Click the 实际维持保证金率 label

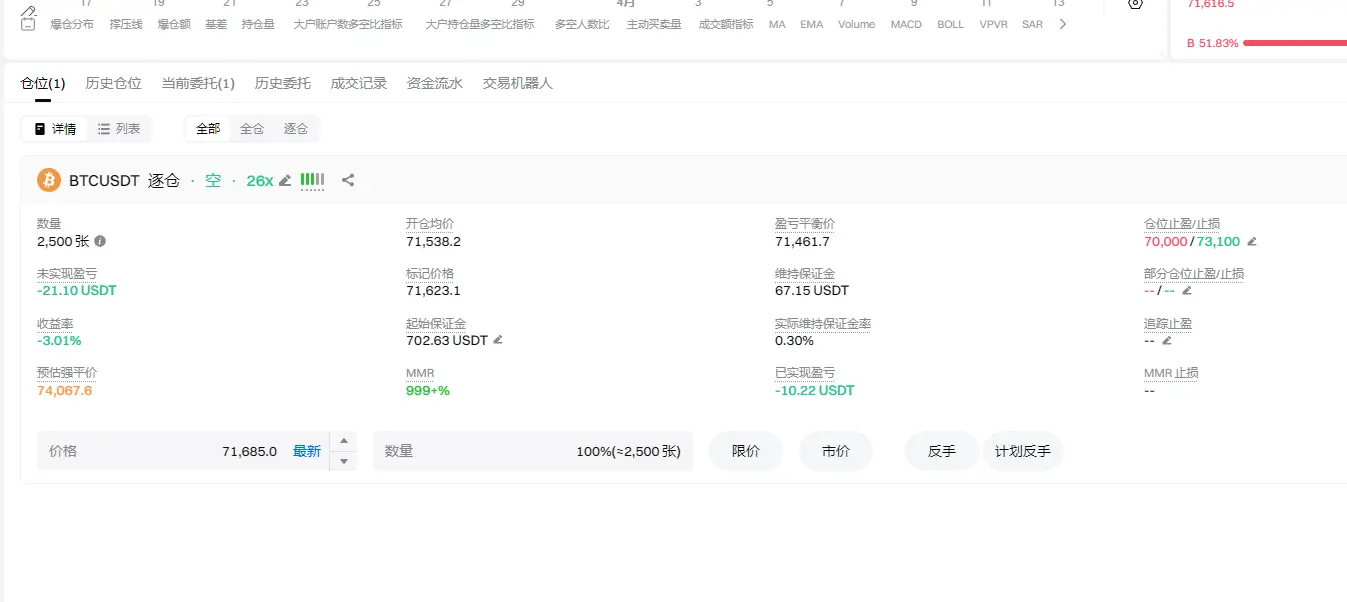click(823, 324)
